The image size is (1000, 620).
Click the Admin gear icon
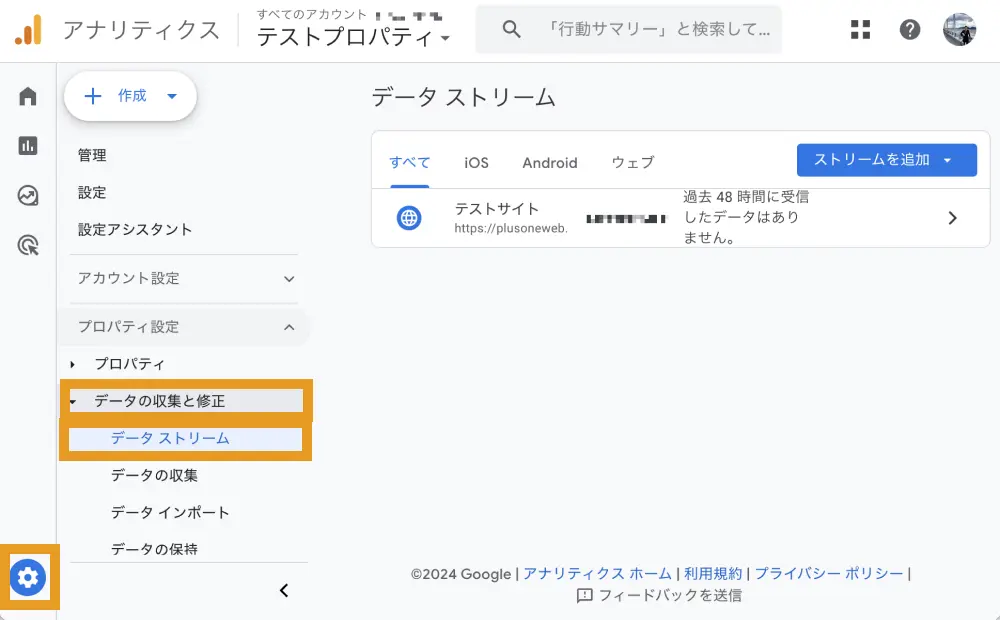(28, 577)
